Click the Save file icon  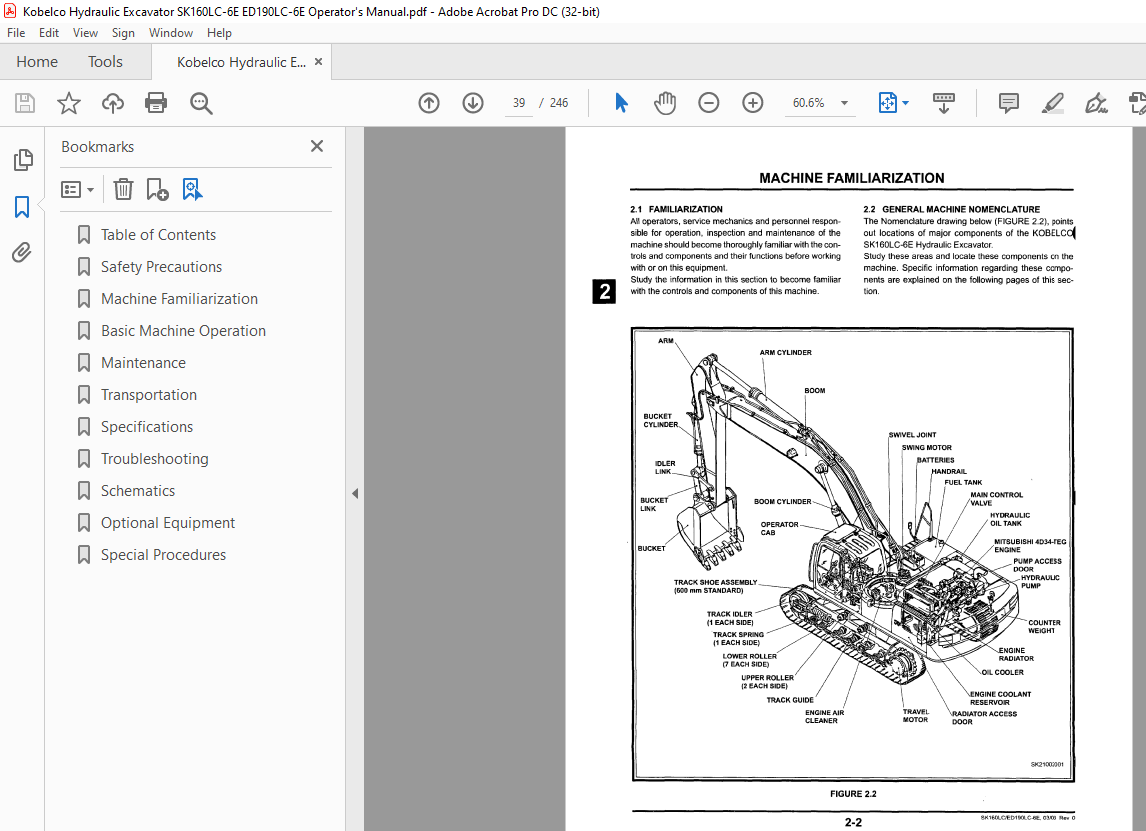click(x=25, y=103)
